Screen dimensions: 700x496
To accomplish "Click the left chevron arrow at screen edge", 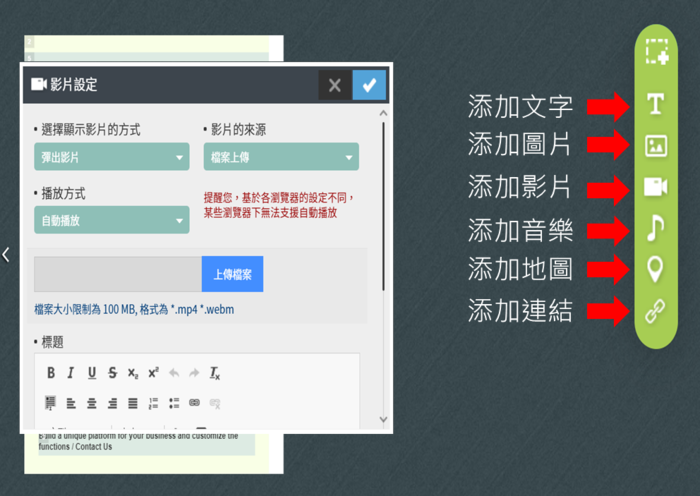I will (6, 255).
